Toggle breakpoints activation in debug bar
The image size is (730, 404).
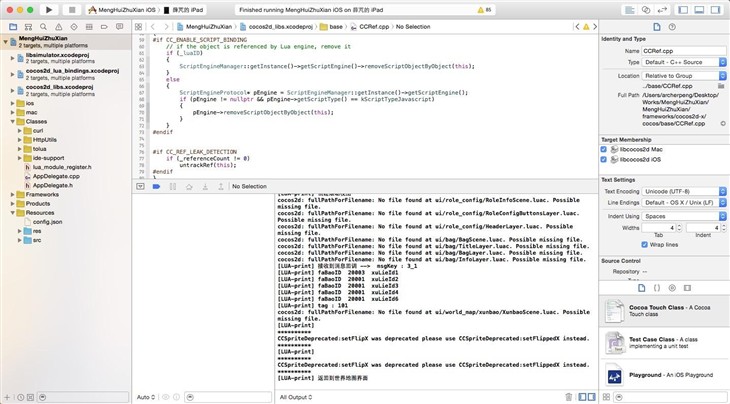(156, 186)
